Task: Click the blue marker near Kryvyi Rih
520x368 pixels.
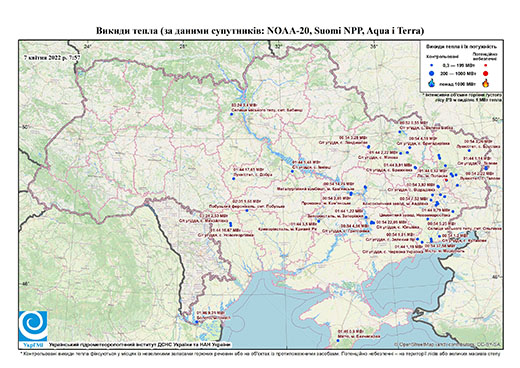Action: (319, 221)
